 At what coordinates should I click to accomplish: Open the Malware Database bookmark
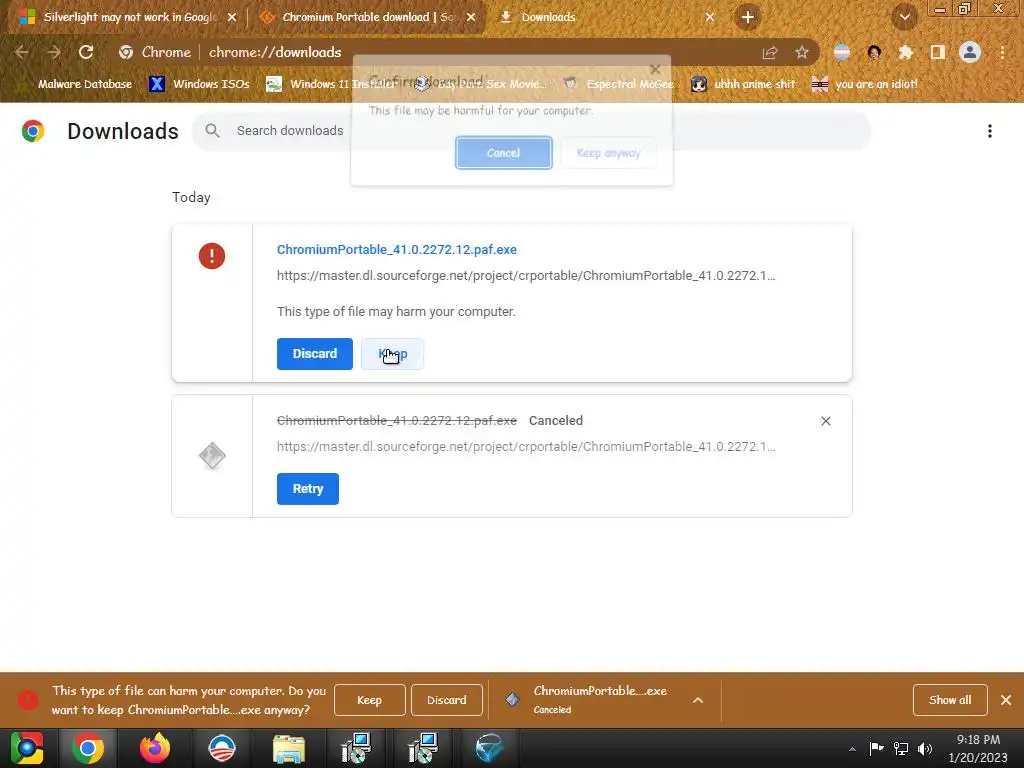pyautogui.click(x=76, y=84)
